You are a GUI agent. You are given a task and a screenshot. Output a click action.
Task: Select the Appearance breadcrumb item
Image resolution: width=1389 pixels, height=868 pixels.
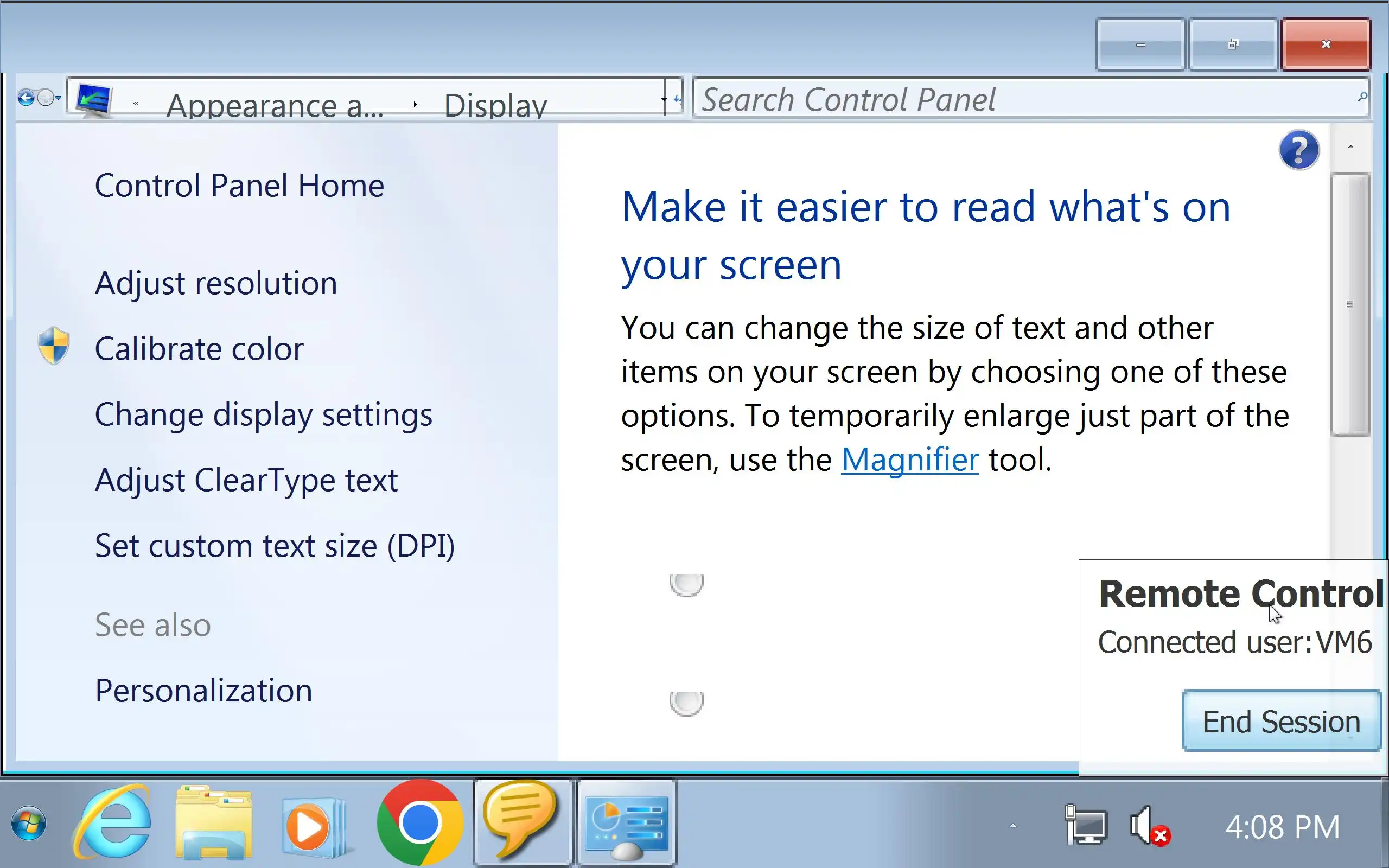275,106
